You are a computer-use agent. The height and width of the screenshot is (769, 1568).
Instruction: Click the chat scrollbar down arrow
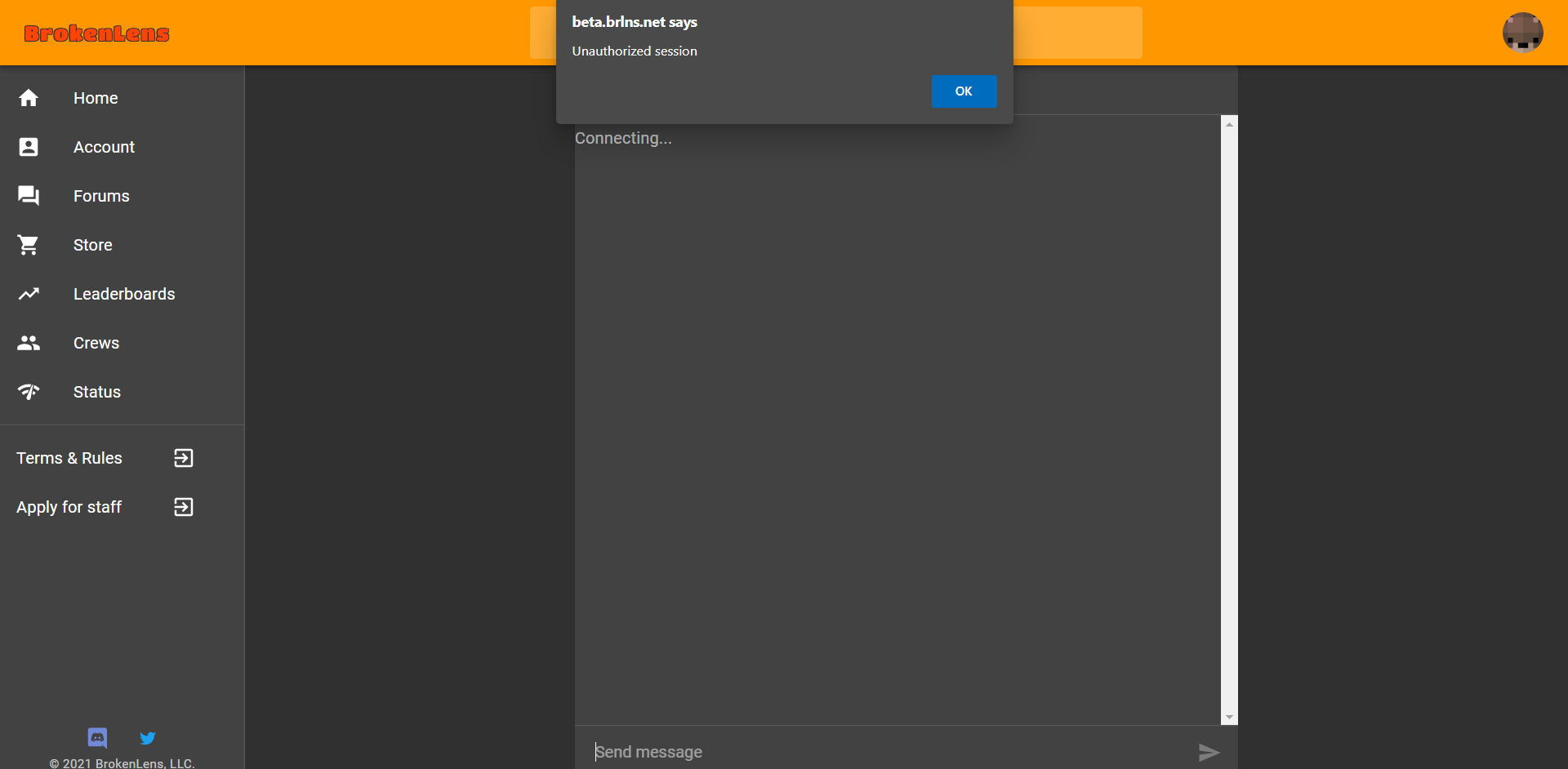coord(1229,718)
